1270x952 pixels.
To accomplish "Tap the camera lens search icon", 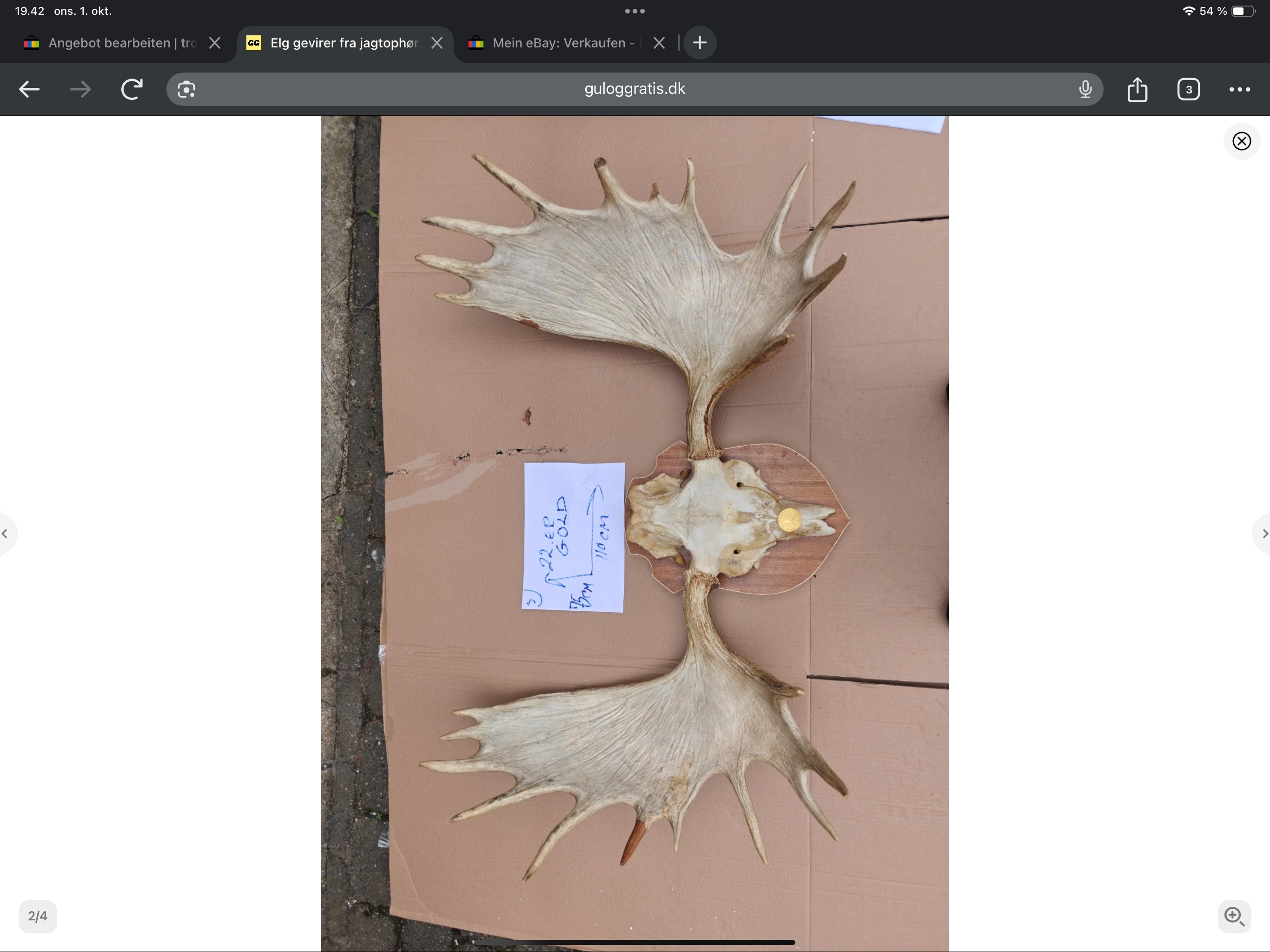I will tap(186, 90).
